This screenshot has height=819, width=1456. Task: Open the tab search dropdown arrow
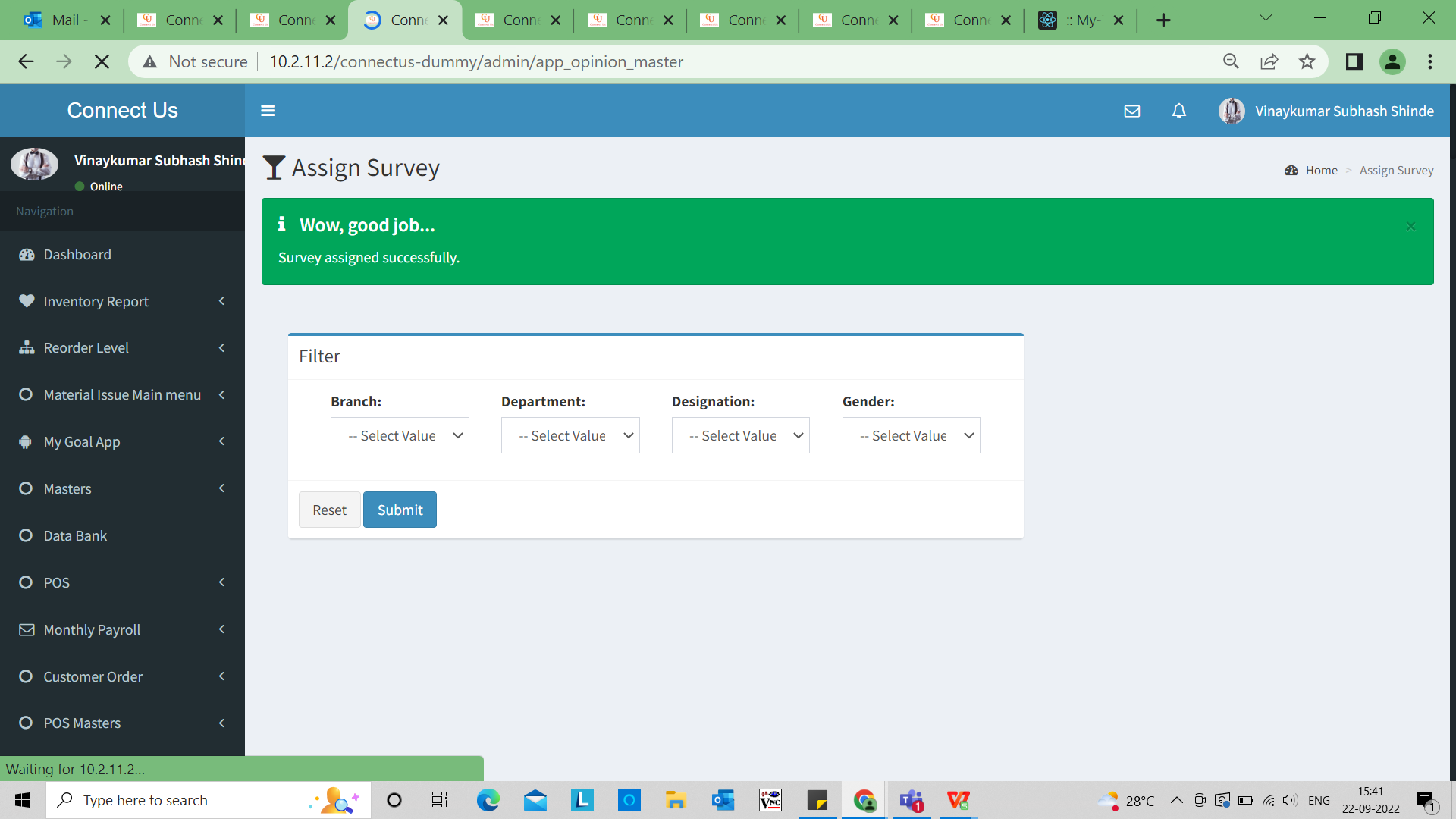(x=1265, y=17)
